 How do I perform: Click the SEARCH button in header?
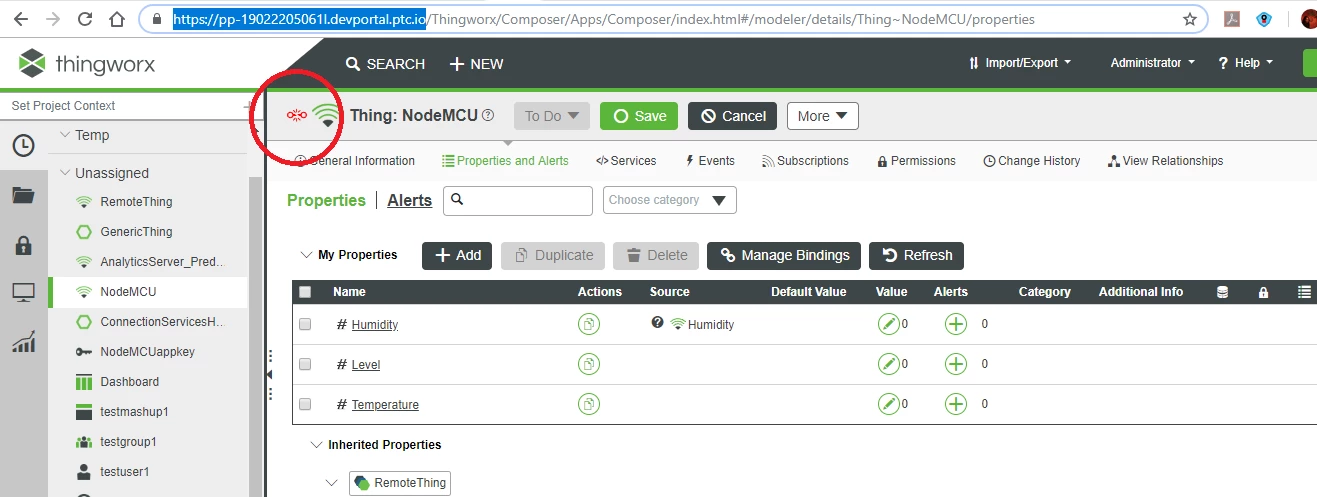(385, 63)
